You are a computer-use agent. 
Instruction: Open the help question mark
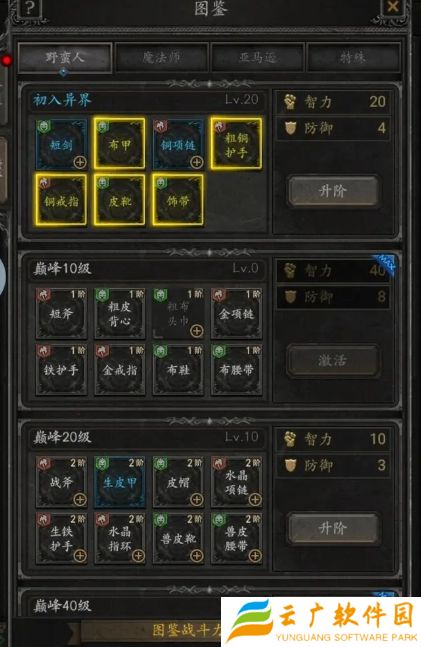point(29,8)
